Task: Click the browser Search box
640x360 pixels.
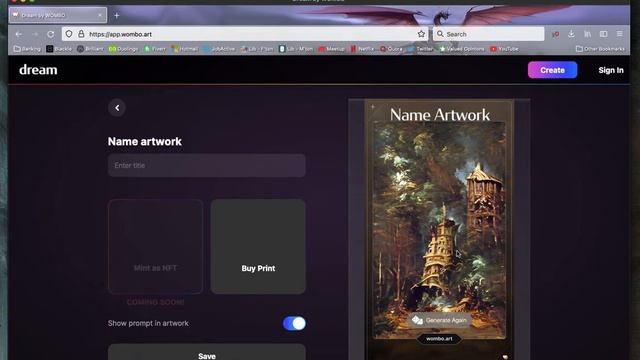Action: (489, 34)
